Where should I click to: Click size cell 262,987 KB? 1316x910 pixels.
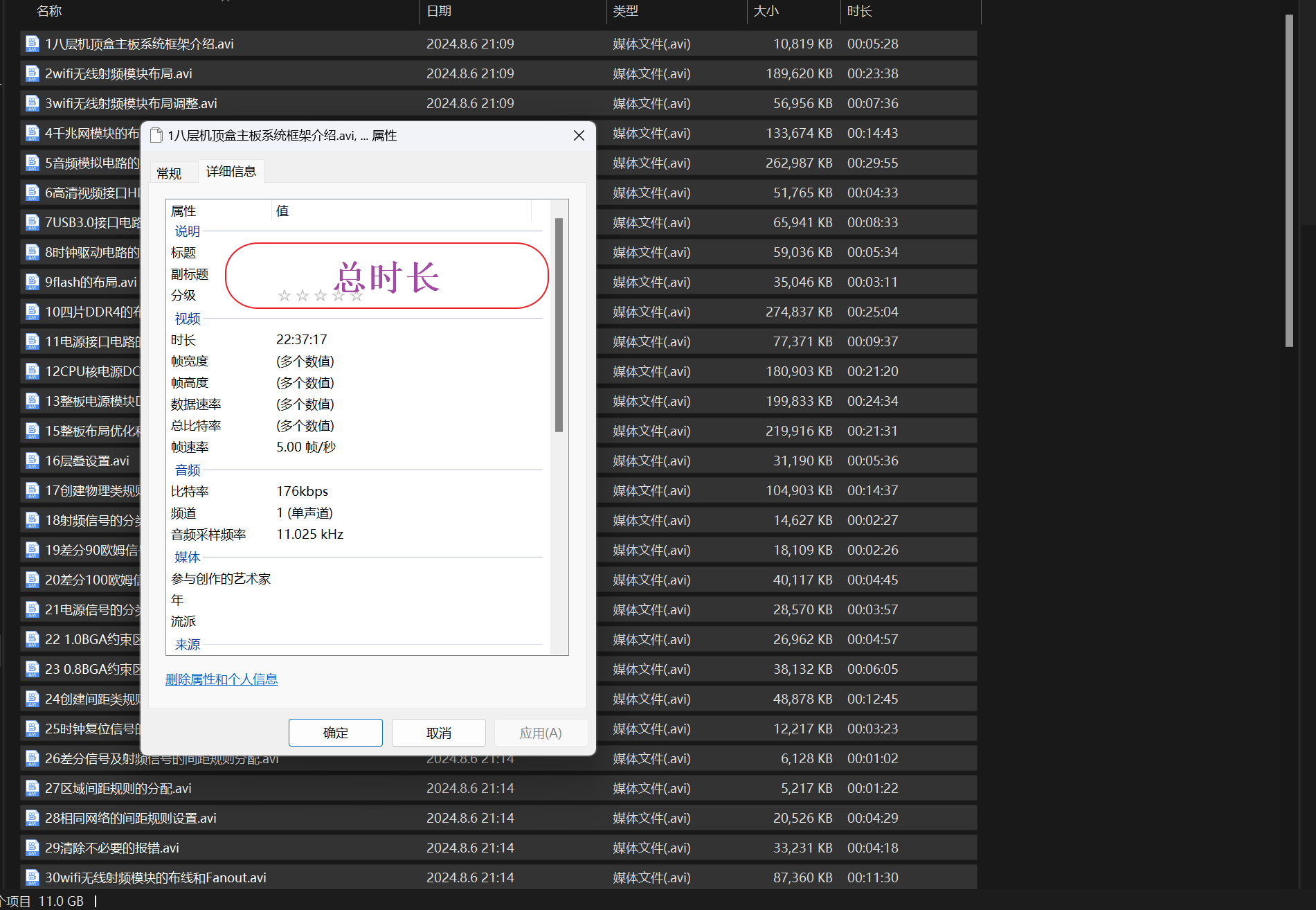pyautogui.click(x=799, y=163)
